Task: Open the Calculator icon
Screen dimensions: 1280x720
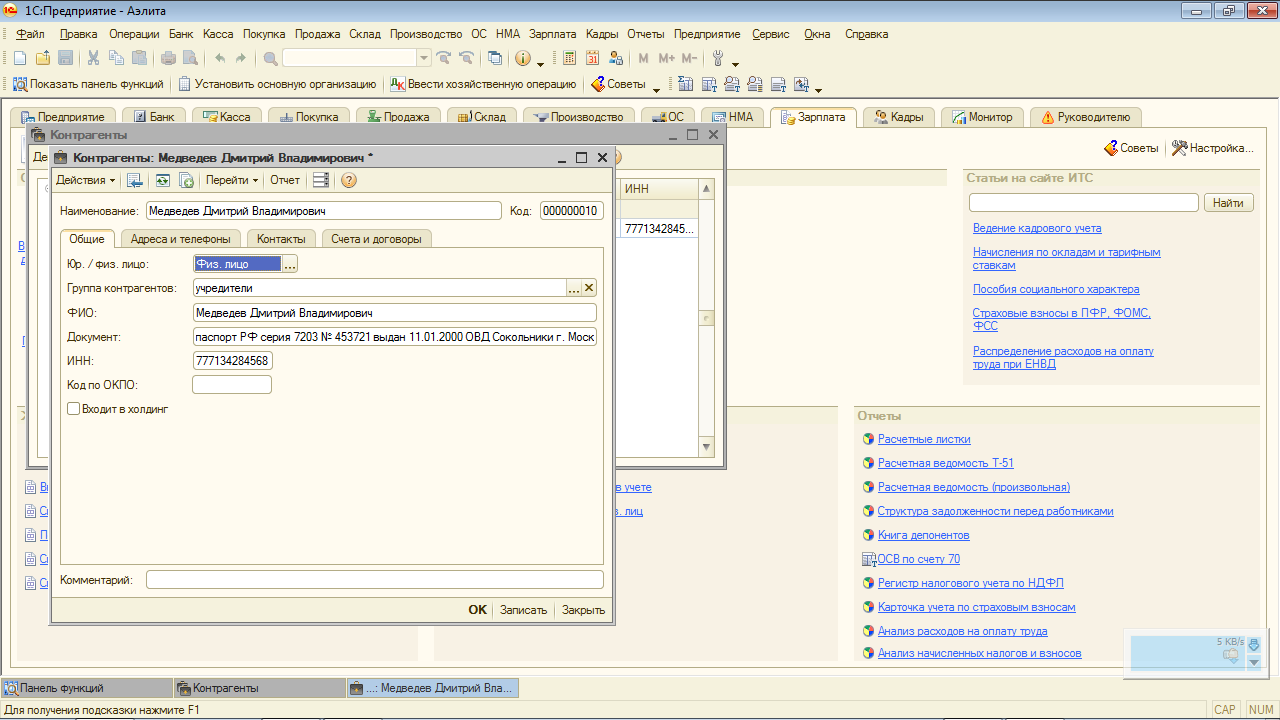Action: coord(569,58)
